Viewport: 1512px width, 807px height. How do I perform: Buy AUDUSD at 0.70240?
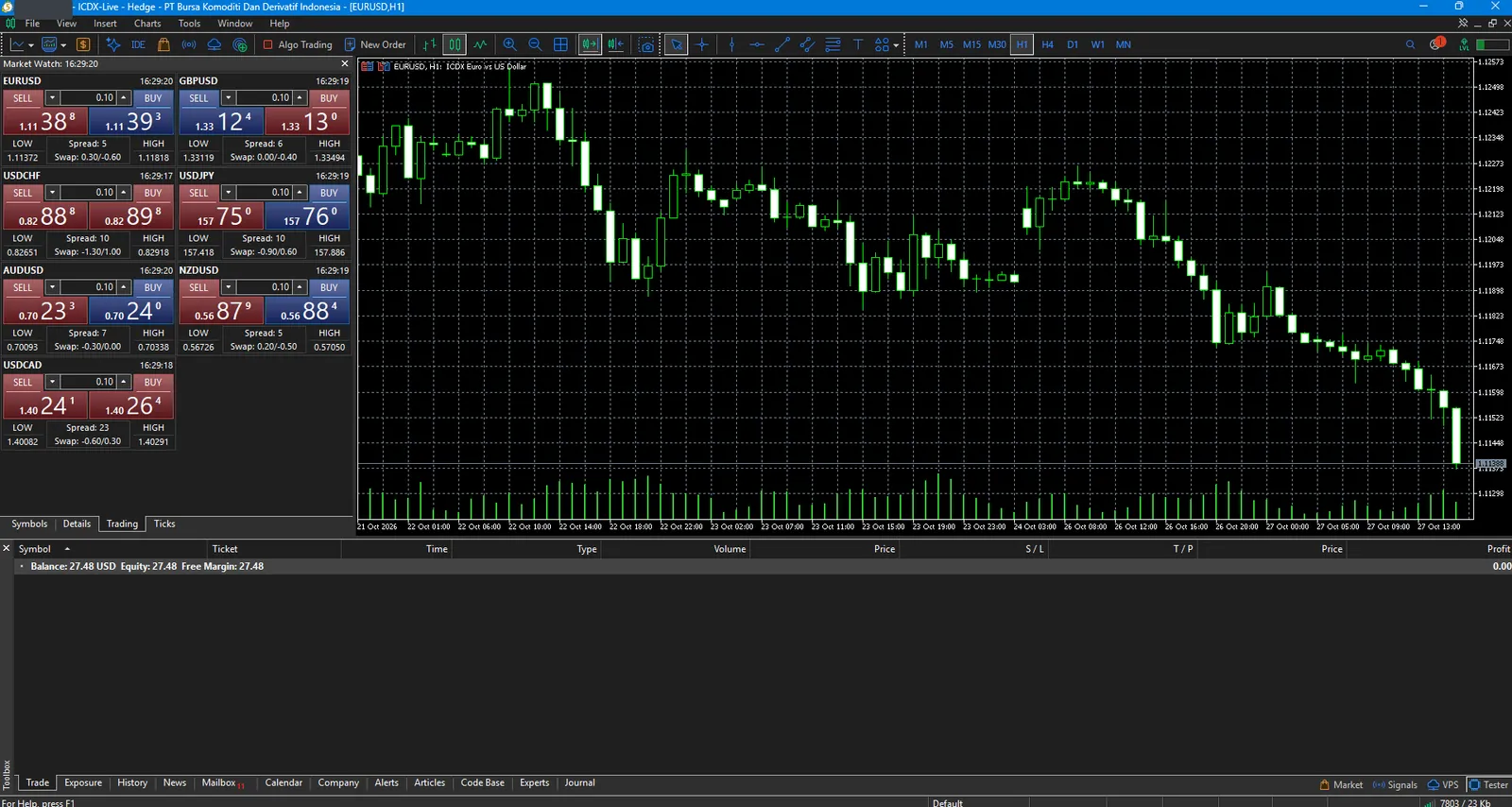131,310
